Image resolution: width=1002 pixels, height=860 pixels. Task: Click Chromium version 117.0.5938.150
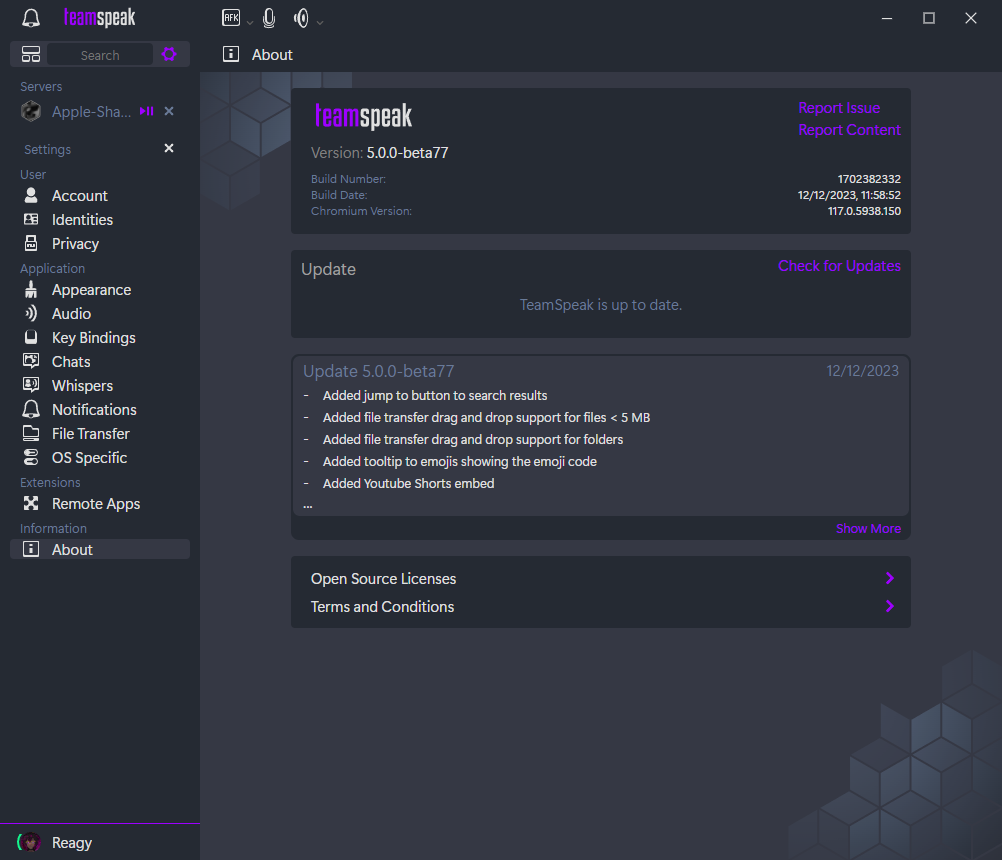point(864,211)
